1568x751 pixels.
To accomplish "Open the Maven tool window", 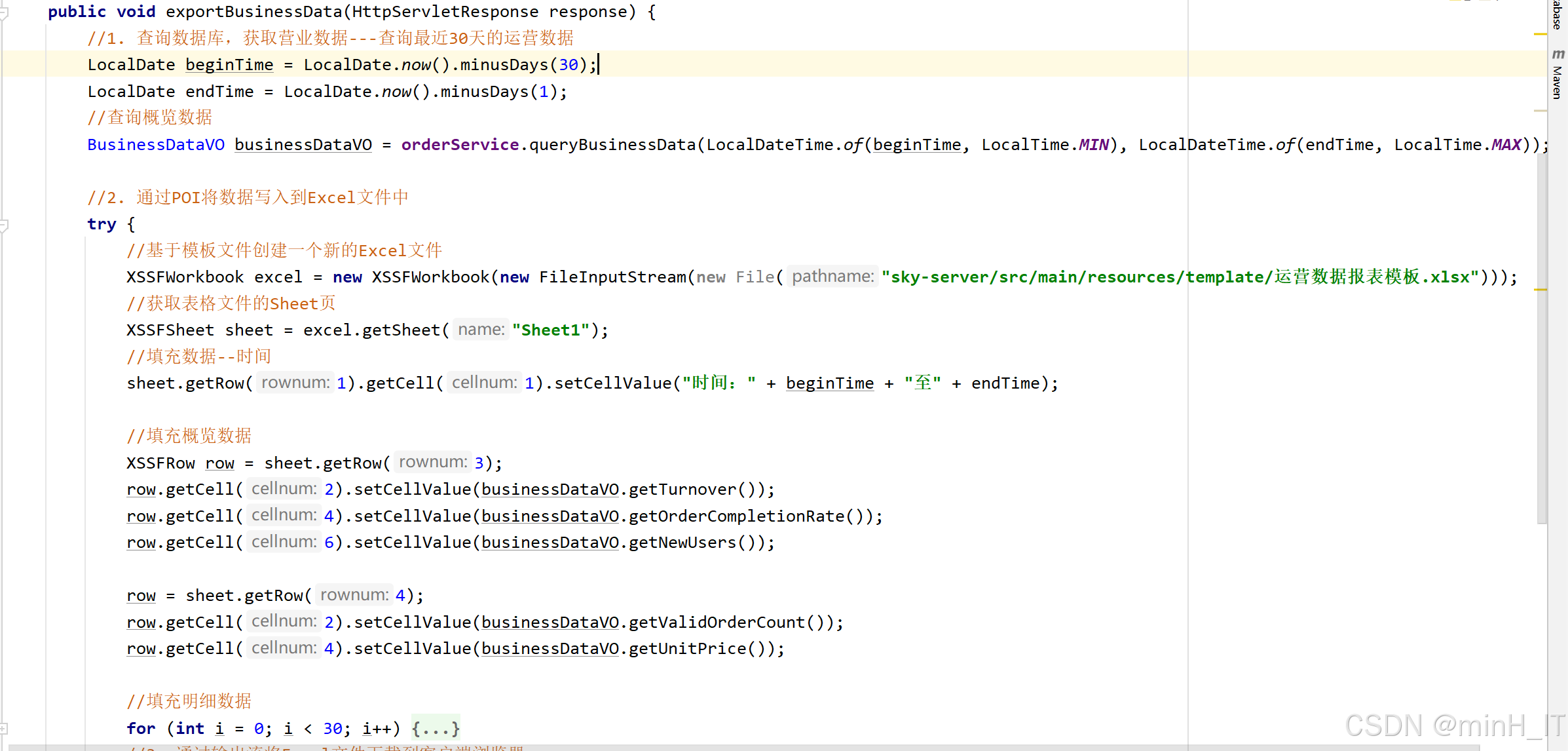I will pos(1558,75).
